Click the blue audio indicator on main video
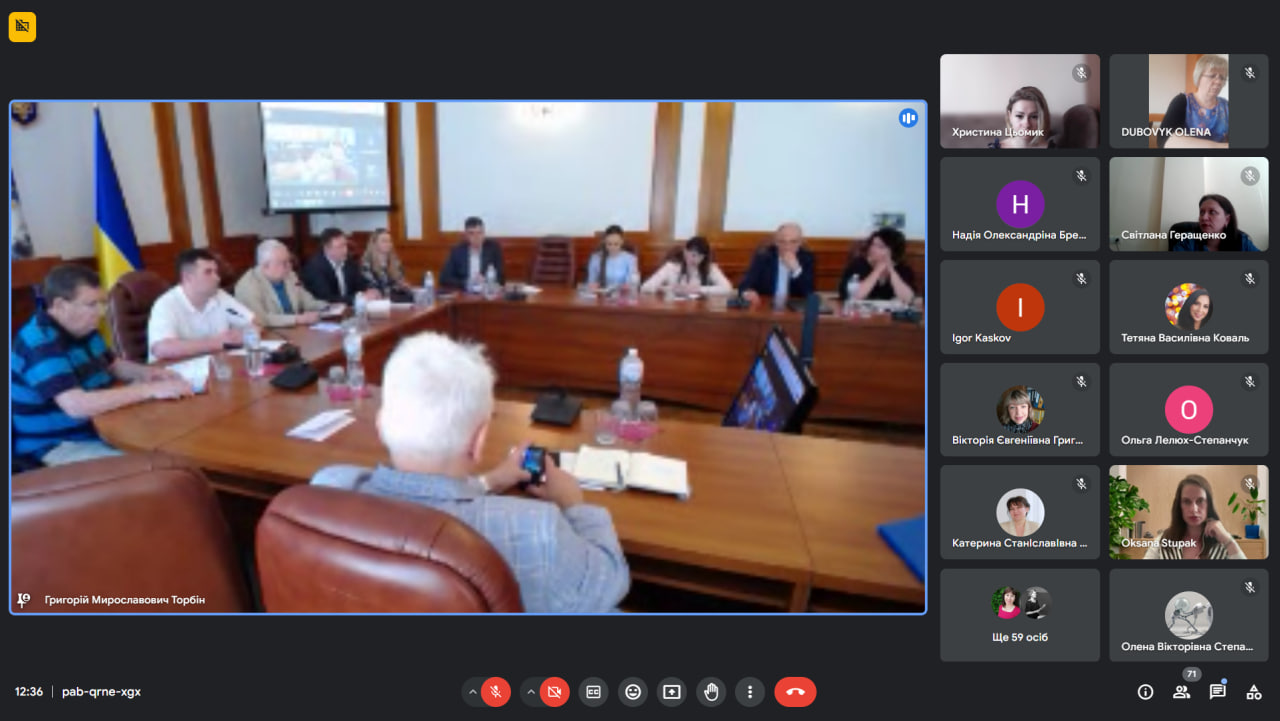Viewport: 1280px width, 721px height. 908,118
